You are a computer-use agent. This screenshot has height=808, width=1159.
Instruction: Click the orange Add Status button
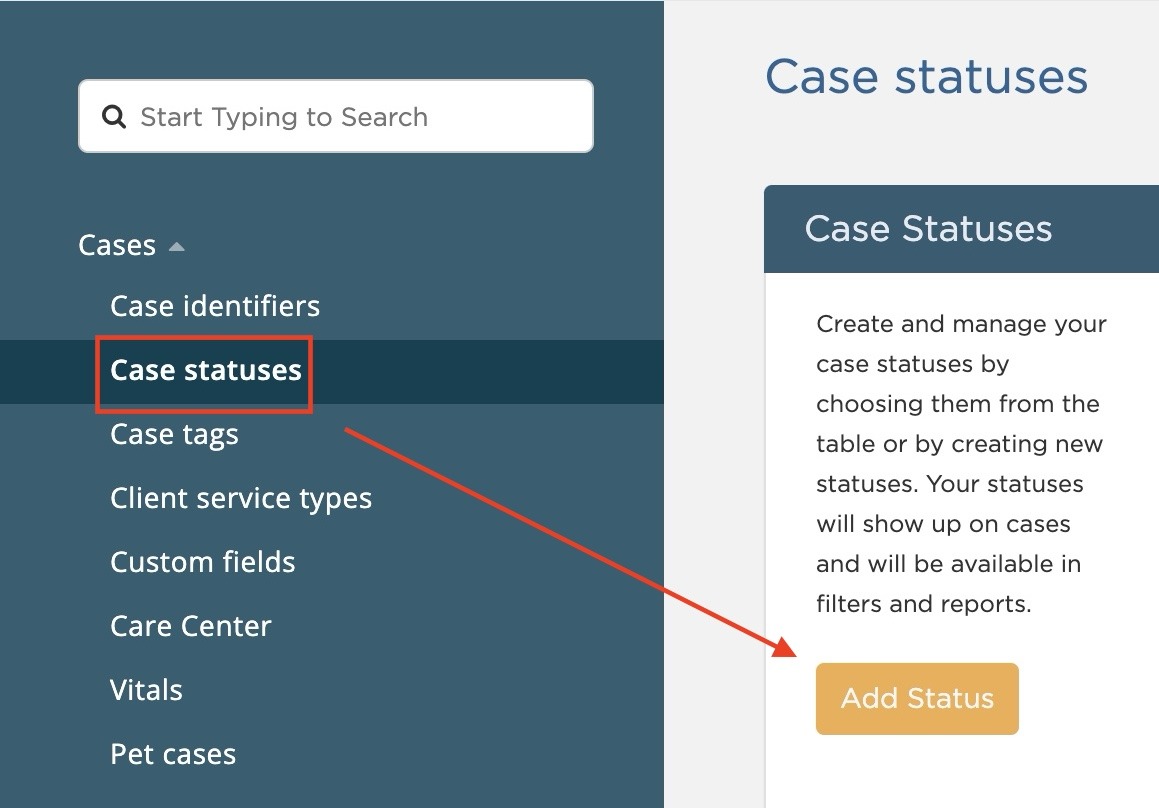pos(917,699)
